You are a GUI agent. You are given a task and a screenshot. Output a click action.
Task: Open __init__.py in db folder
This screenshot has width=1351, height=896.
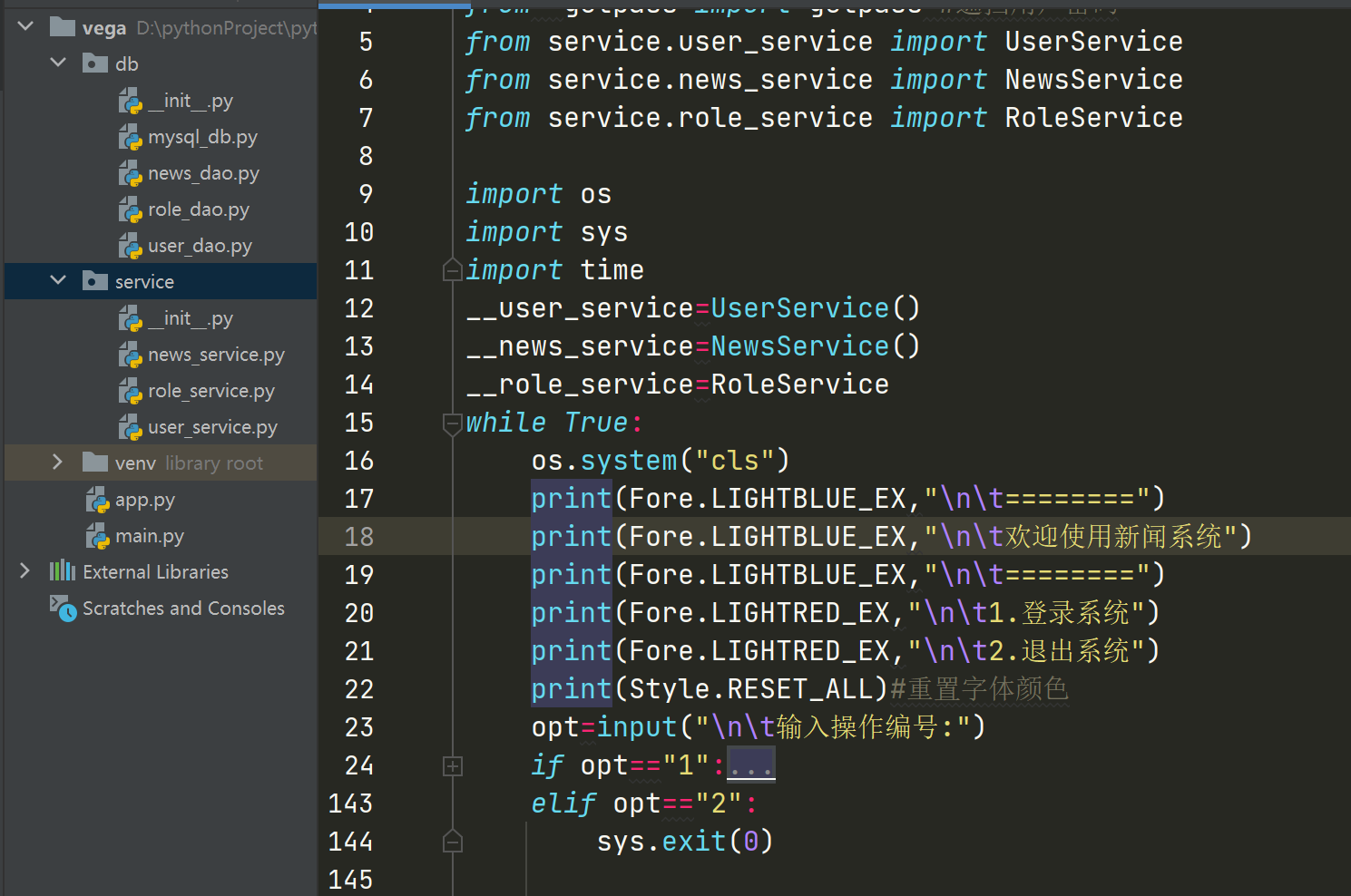pos(191,101)
